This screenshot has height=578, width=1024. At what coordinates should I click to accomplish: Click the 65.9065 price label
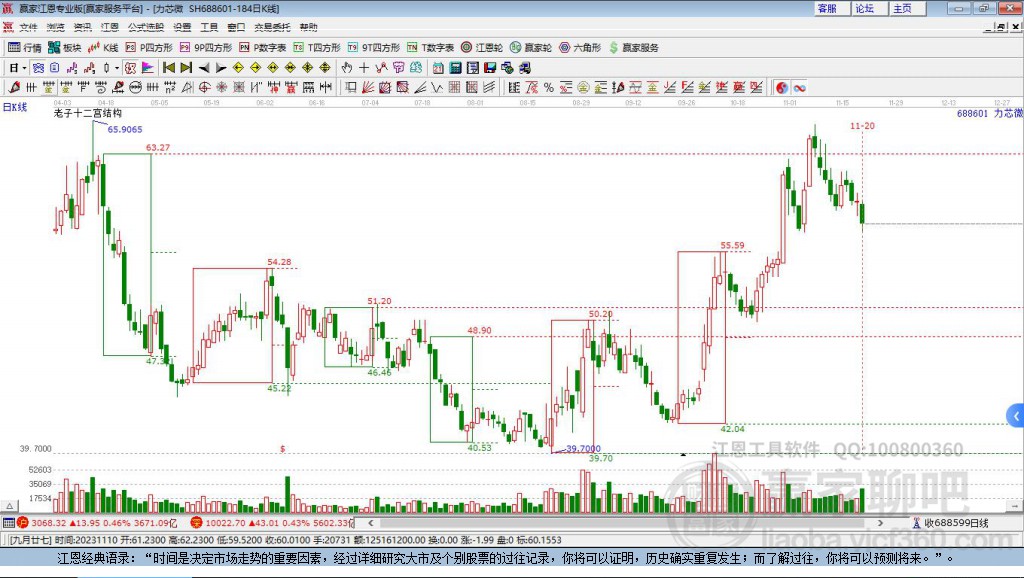[x=125, y=129]
